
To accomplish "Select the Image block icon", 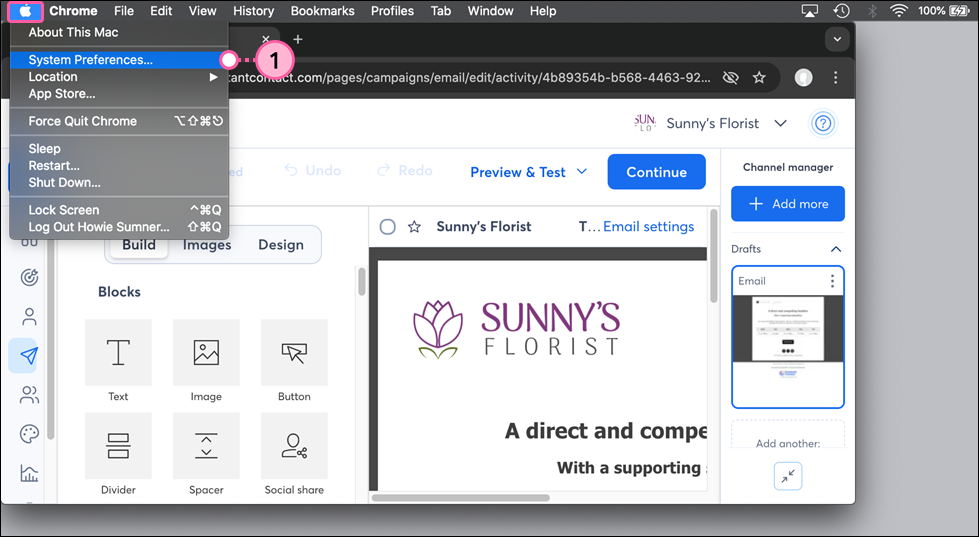I will pos(206,353).
